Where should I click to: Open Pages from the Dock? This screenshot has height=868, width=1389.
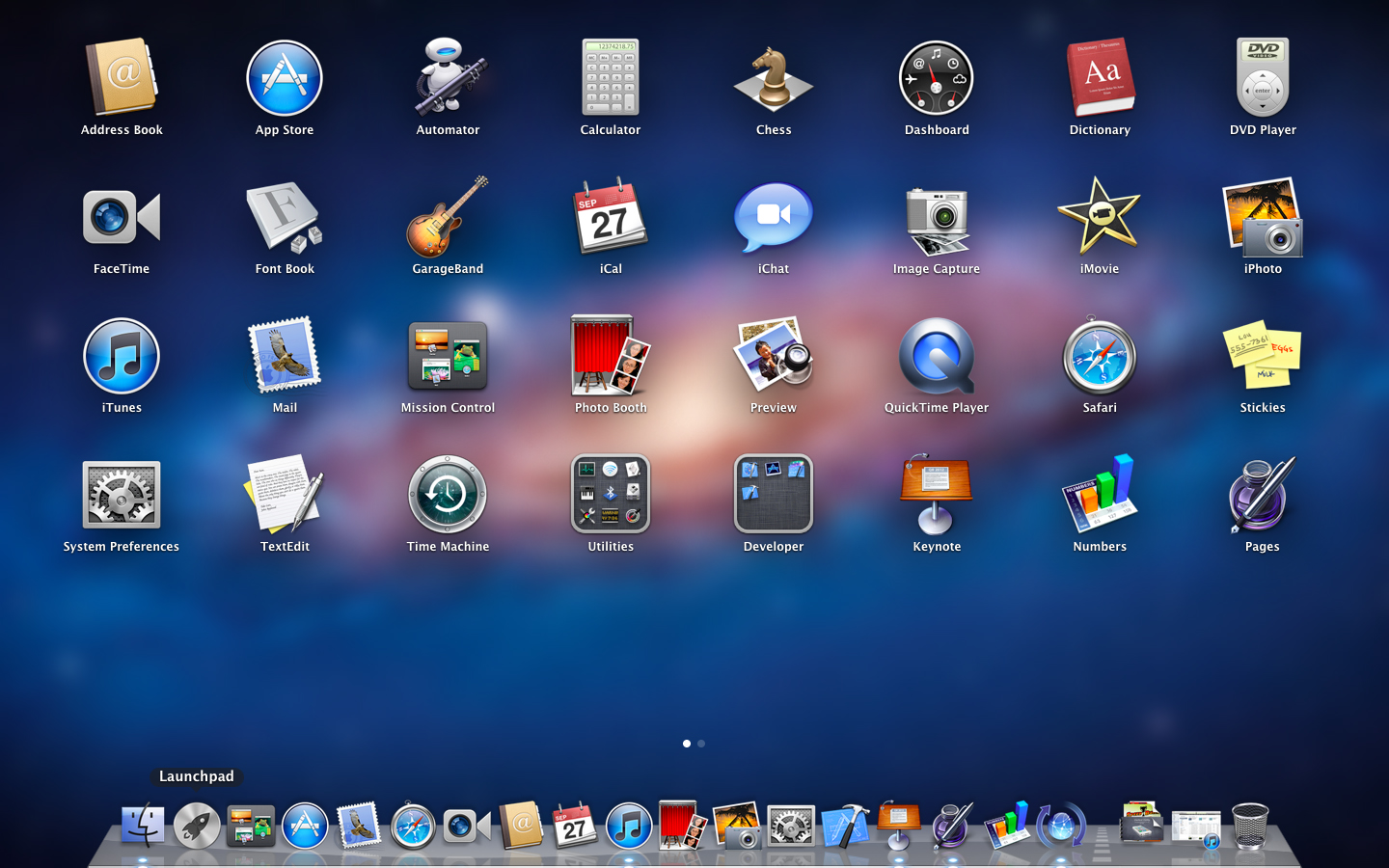[x=953, y=827]
